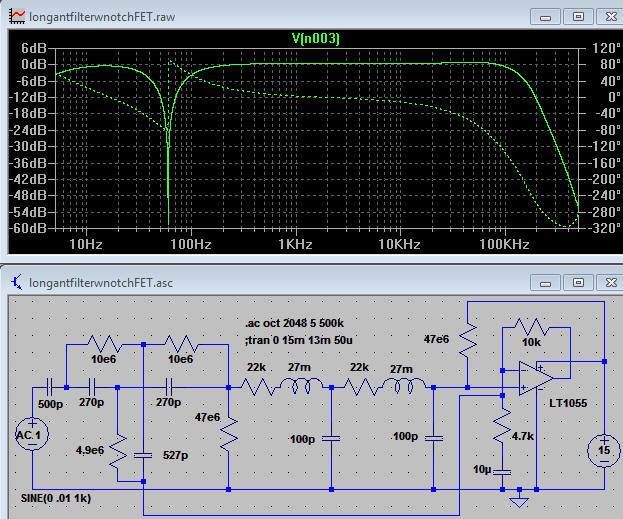Click the 500p input capacitor
623x519 pixels.
point(48,387)
